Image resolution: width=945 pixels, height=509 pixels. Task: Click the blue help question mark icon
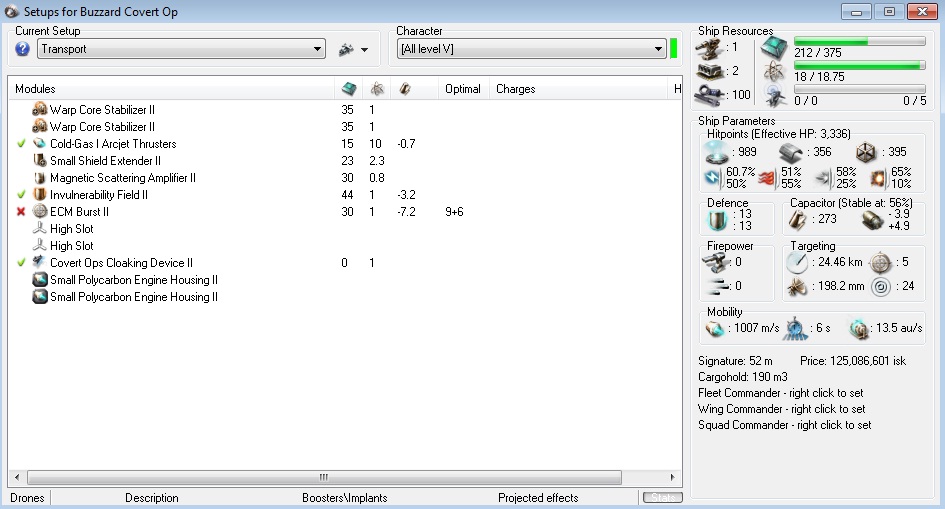(22, 49)
